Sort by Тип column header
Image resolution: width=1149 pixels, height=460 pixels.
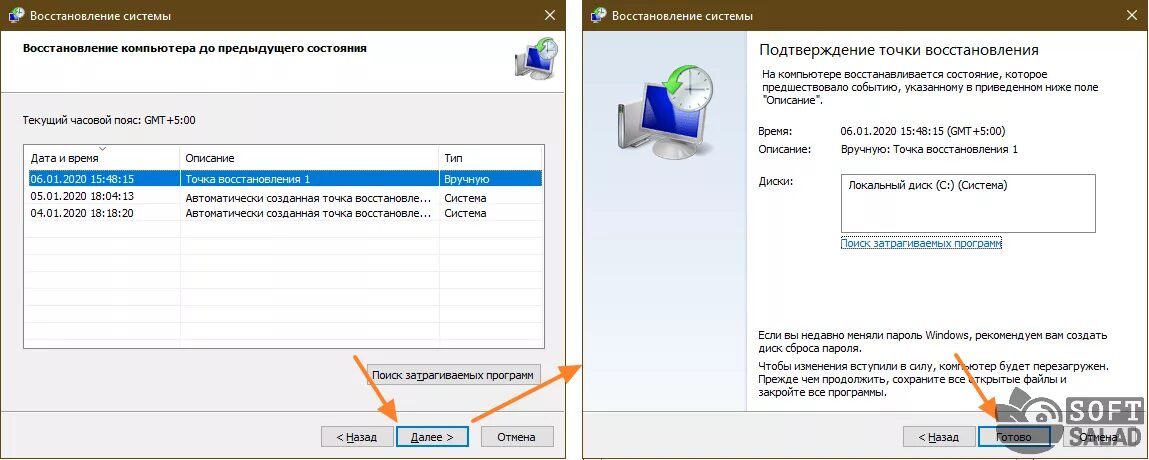489,157
